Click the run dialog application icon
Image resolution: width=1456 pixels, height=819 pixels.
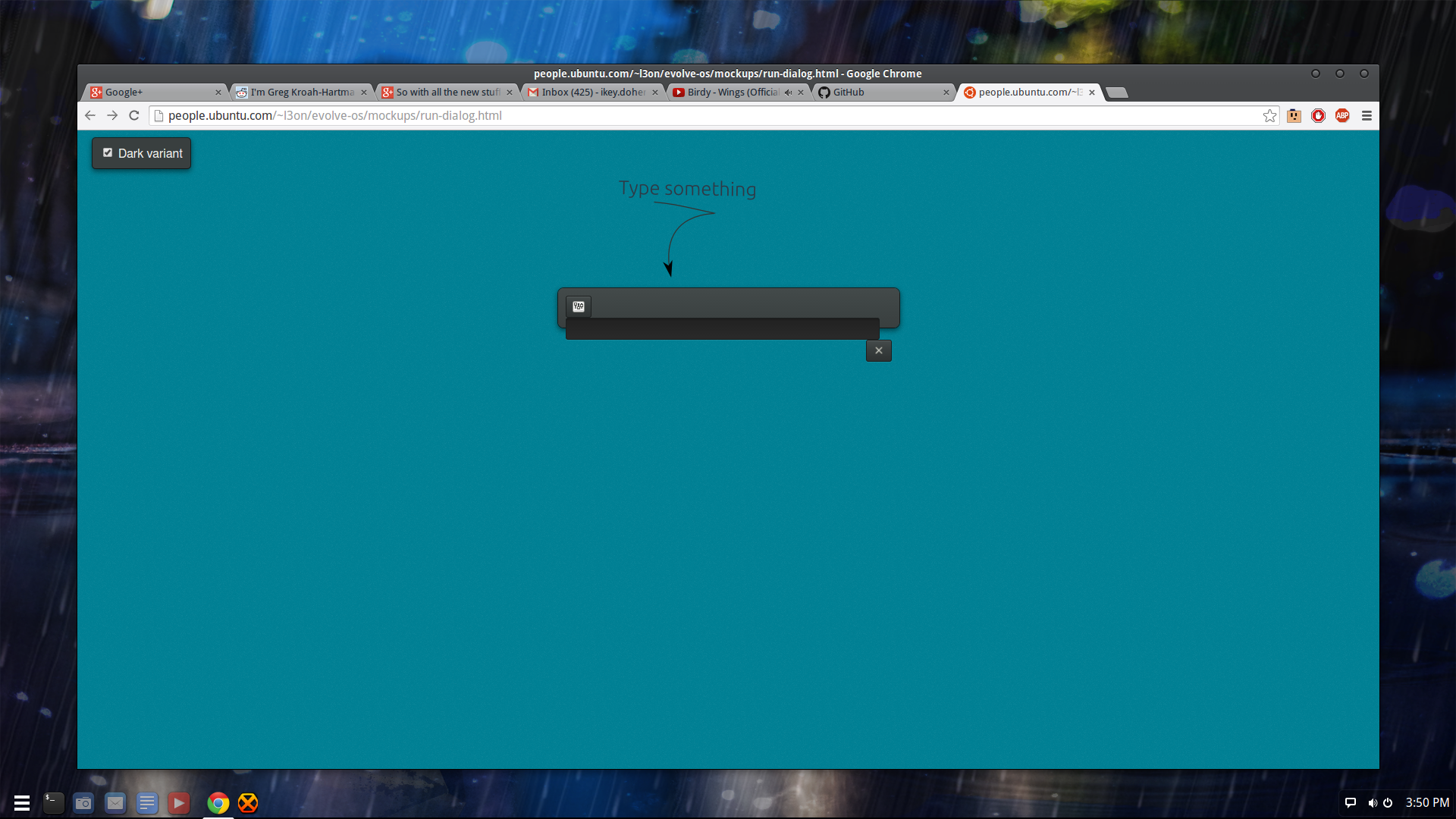coord(579,306)
